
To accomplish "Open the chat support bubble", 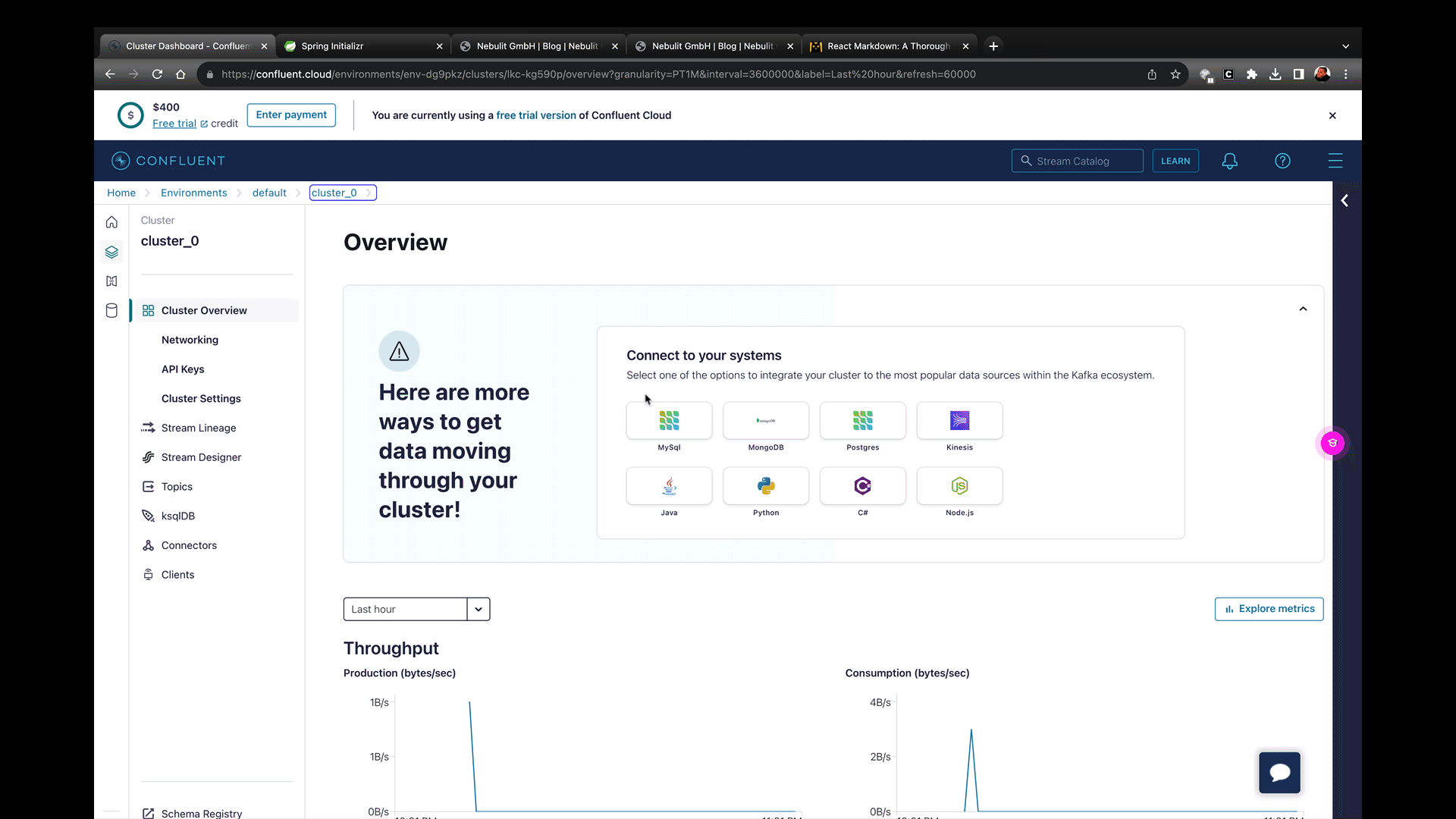I will [1279, 772].
